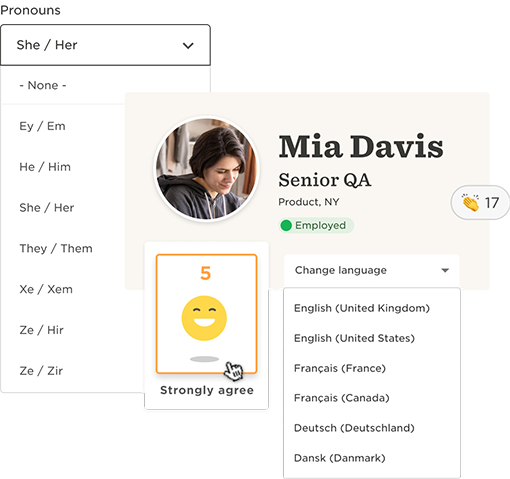Open the Pronouns She / Her dropdown
This screenshot has height=479, width=510.
point(105,45)
